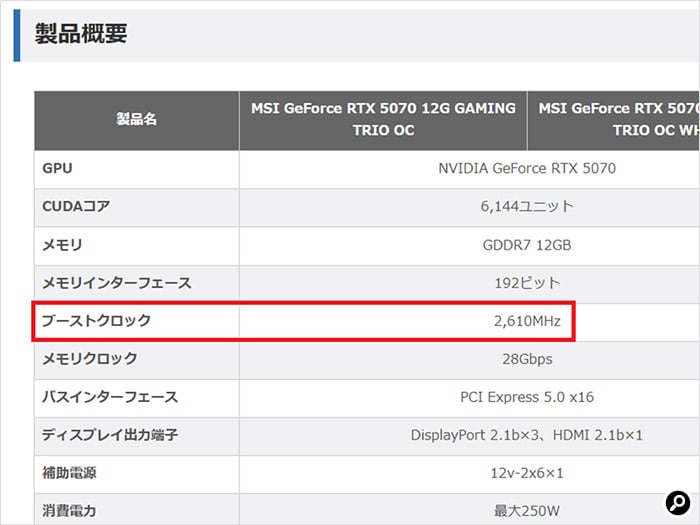Image resolution: width=700 pixels, height=525 pixels.
Task: Select the バスインターフェース row label
Action: (x=110, y=397)
